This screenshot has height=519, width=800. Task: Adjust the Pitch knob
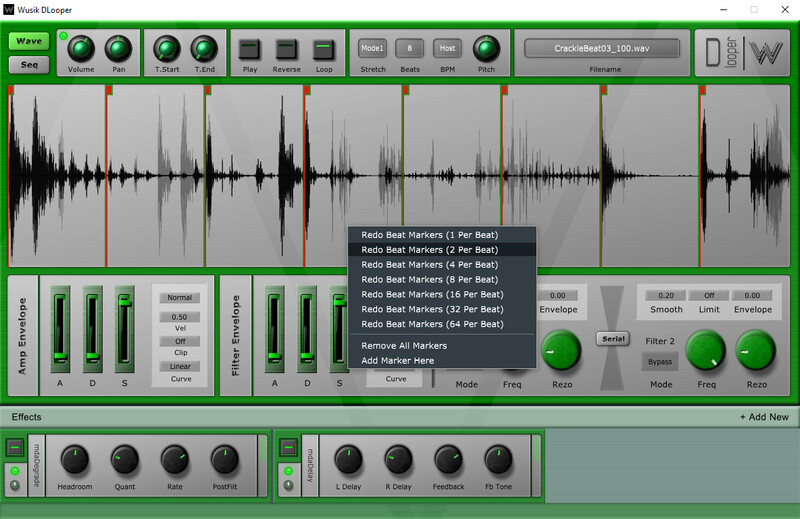click(x=486, y=49)
